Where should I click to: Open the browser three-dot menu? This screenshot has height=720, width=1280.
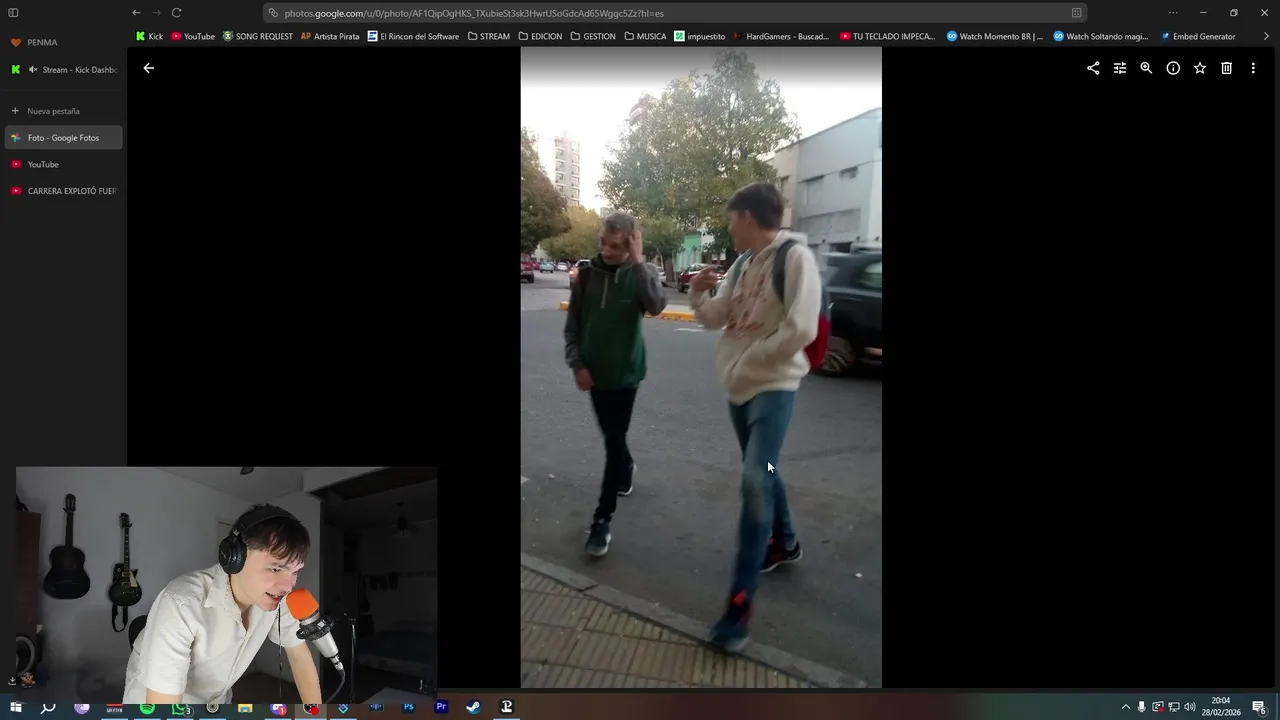click(x=1173, y=13)
